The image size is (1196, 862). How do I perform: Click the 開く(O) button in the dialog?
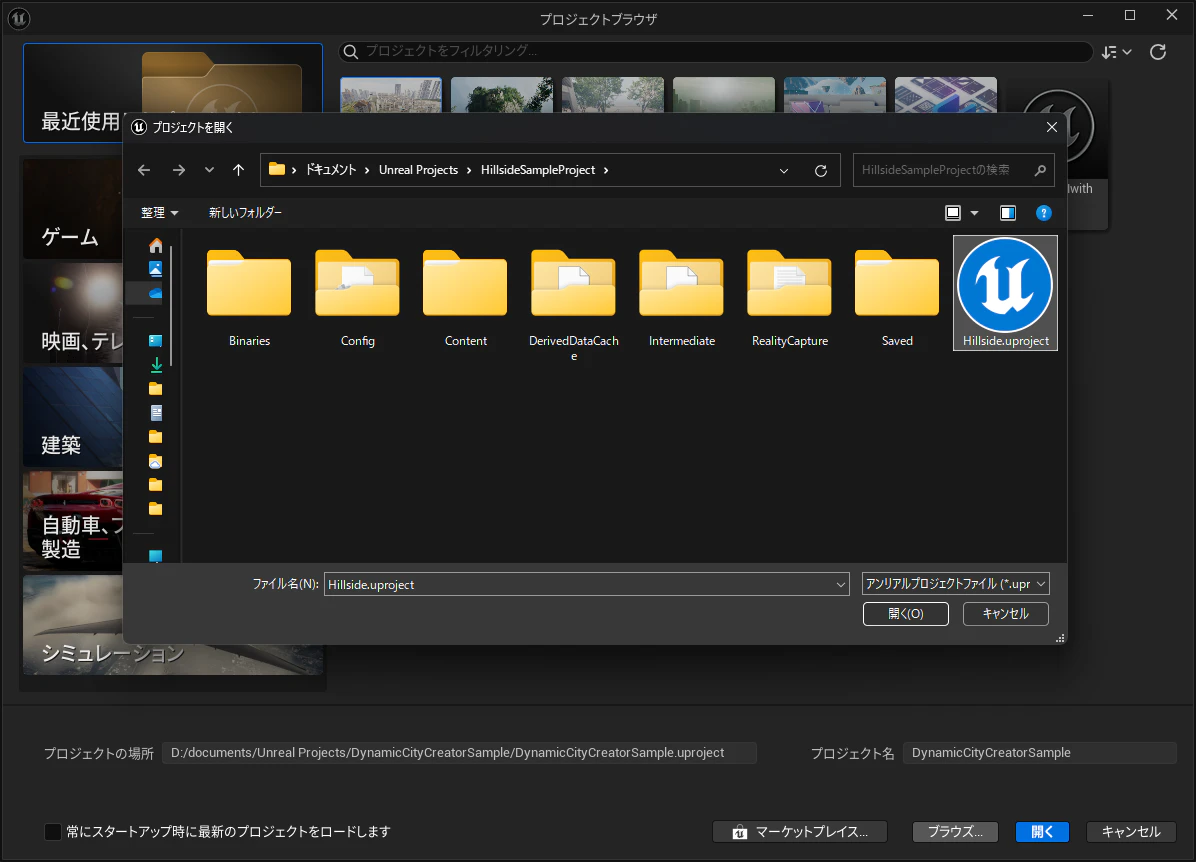[905, 614]
